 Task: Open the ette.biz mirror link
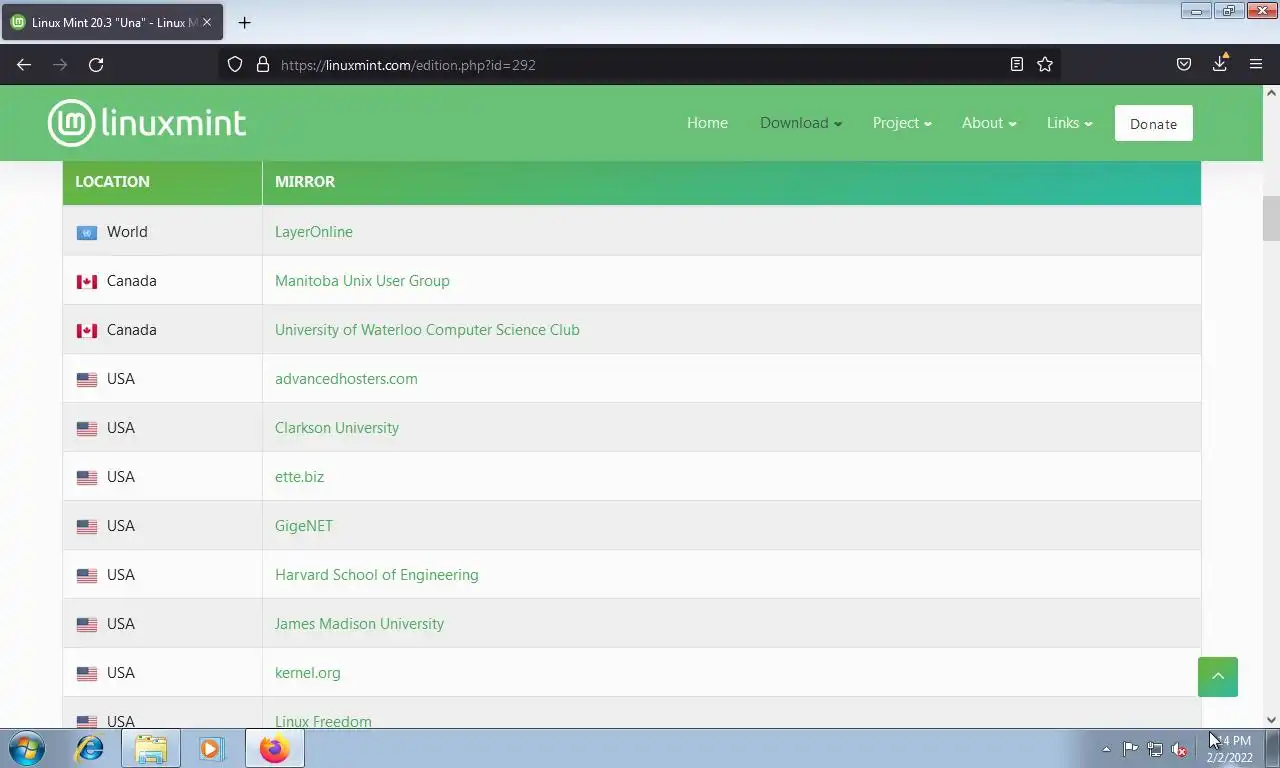(x=299, y=477)
